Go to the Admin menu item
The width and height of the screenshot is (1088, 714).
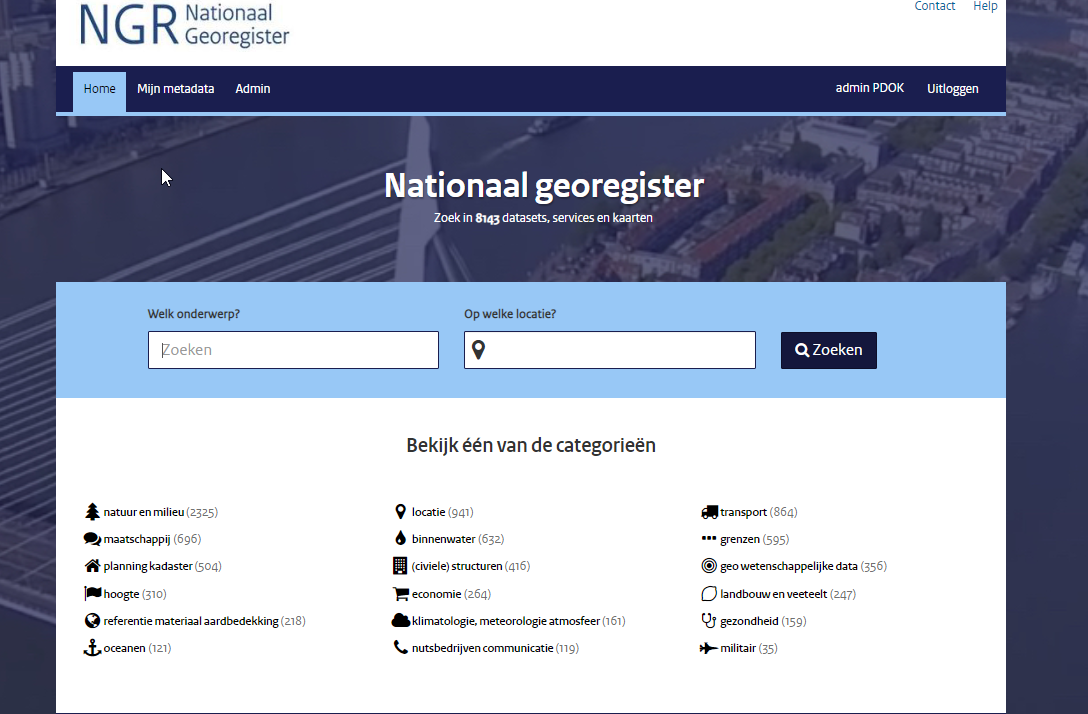[253, 89]
